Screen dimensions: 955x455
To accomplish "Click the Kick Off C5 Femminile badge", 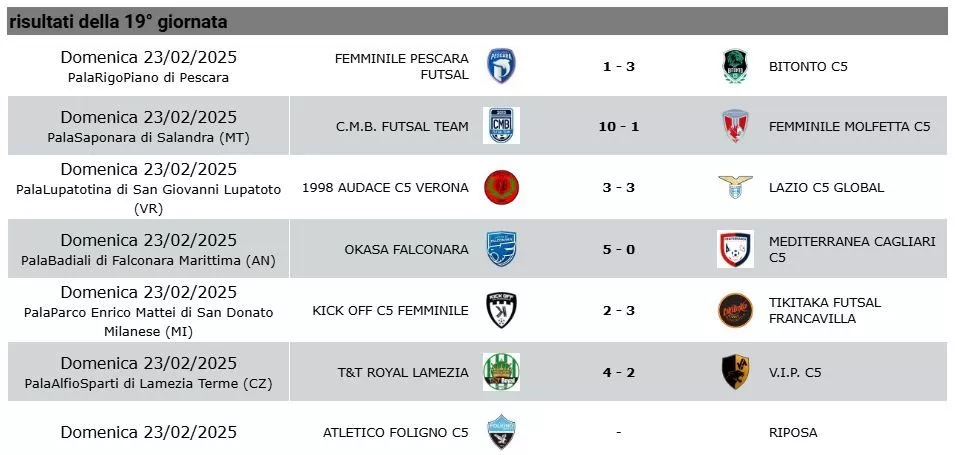I will [x=501, y=310].
